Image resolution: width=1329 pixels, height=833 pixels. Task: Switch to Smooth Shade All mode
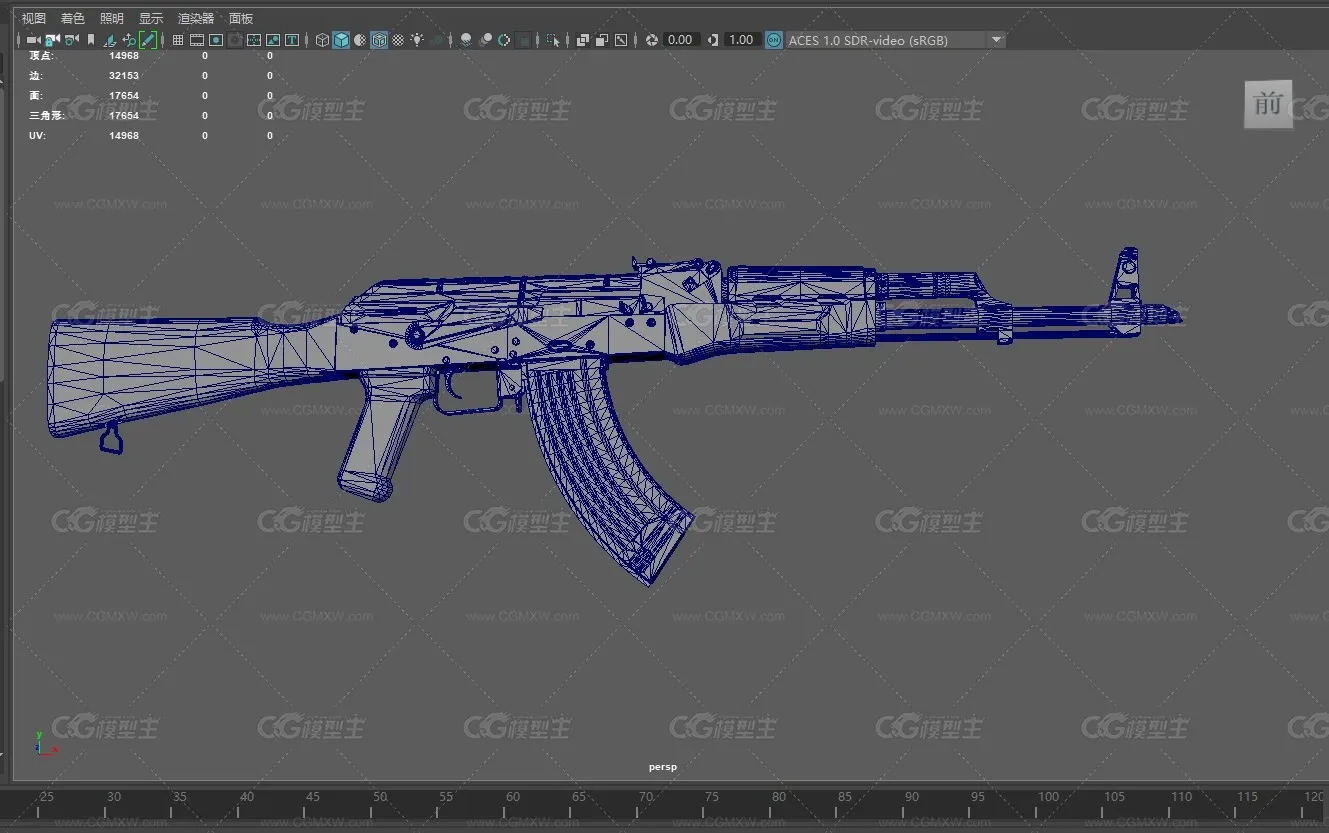pos(341,40)
